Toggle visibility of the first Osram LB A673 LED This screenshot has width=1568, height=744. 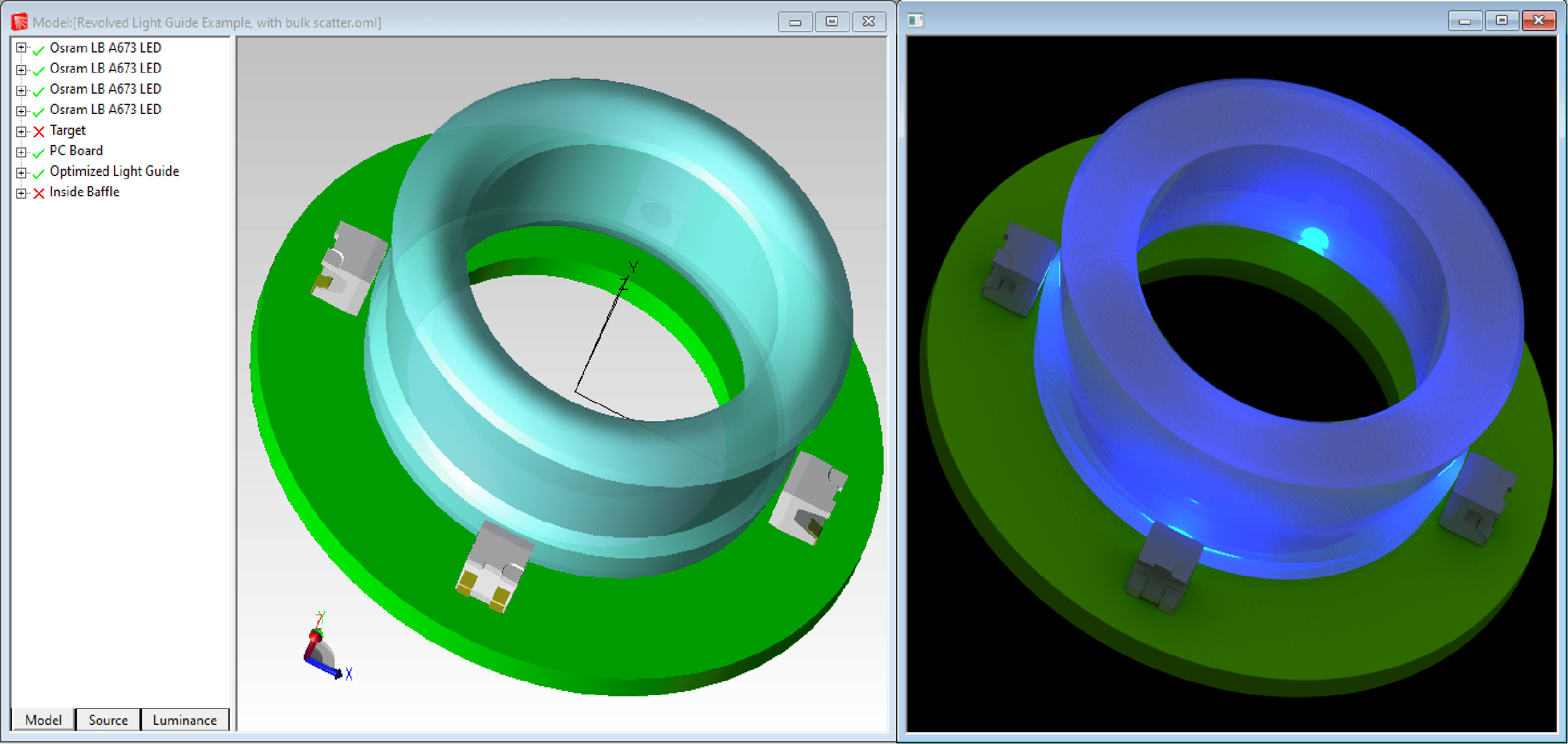(x=38, y=48)
